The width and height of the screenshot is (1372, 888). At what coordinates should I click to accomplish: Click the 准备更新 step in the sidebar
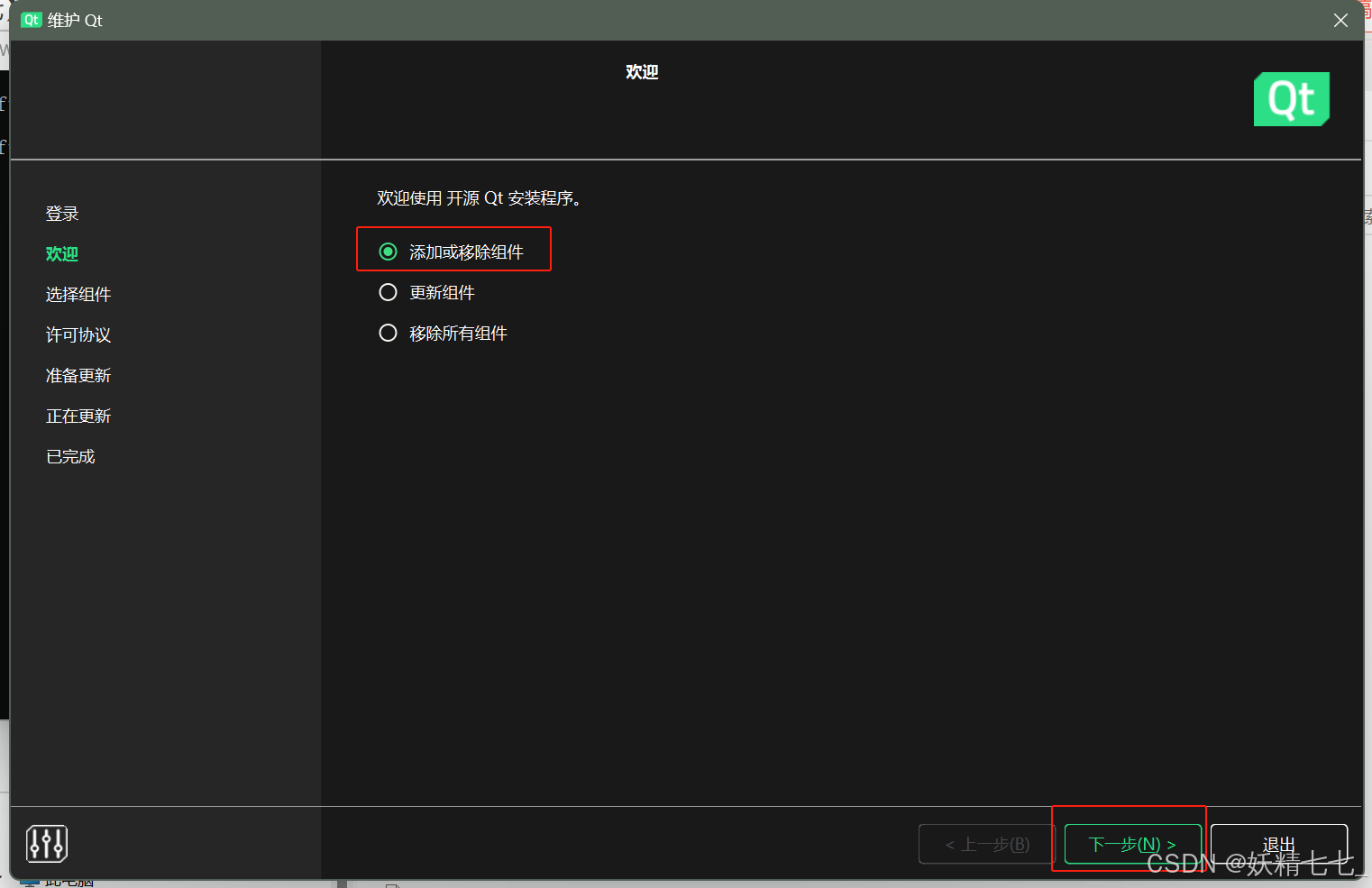(78, 376)
